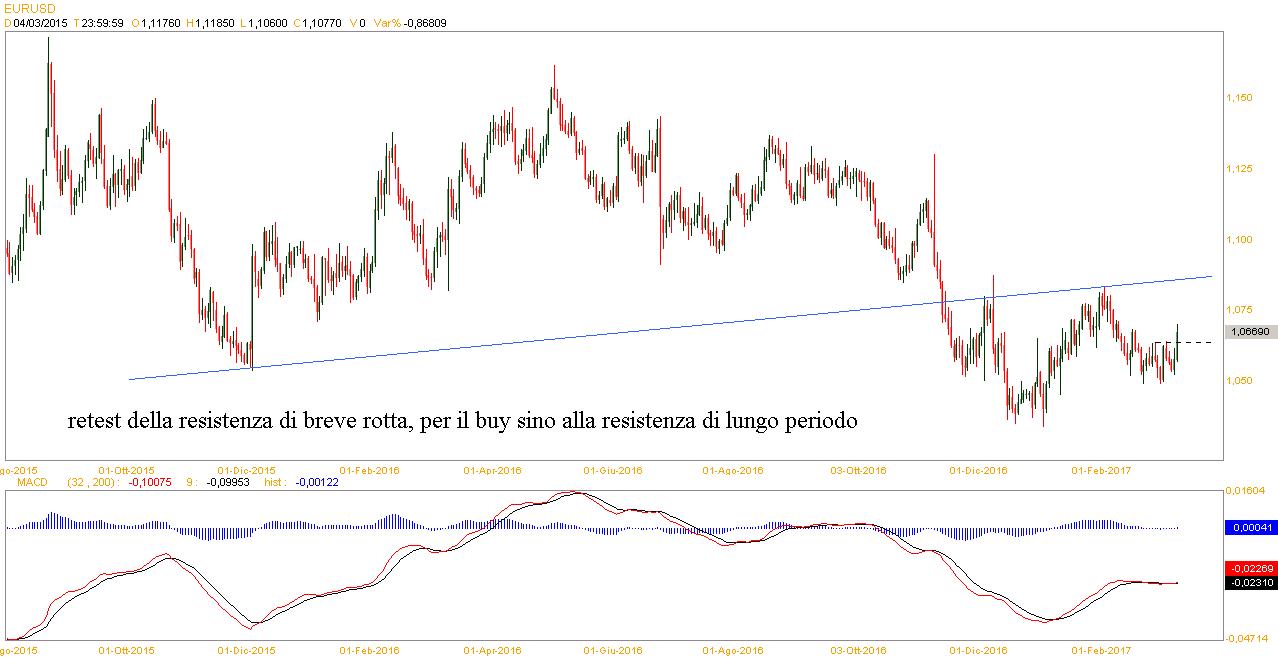The width and height of the screenshot is (1278, 668).
Task: Click the 1,150 price axis label
Action: [1238, 98]
